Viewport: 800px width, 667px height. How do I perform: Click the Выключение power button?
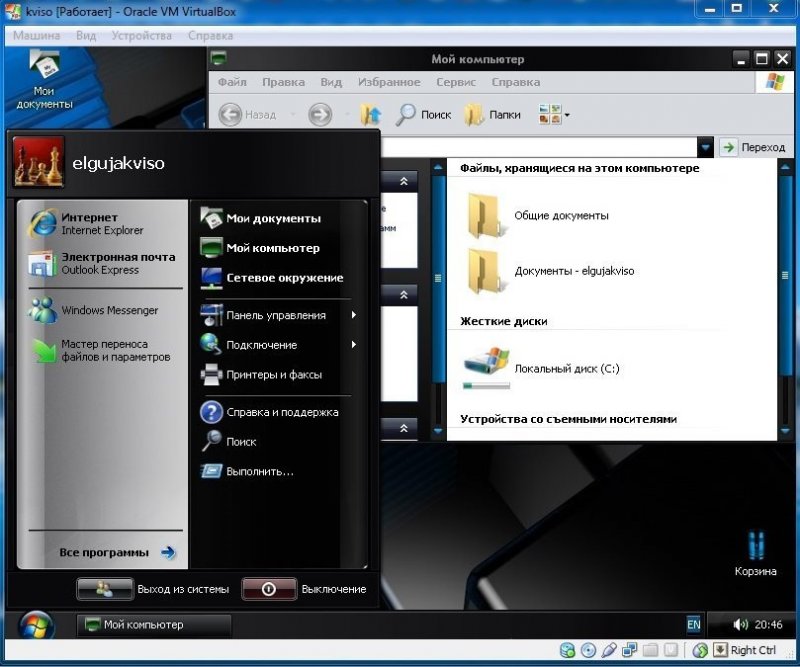(269, 589)
